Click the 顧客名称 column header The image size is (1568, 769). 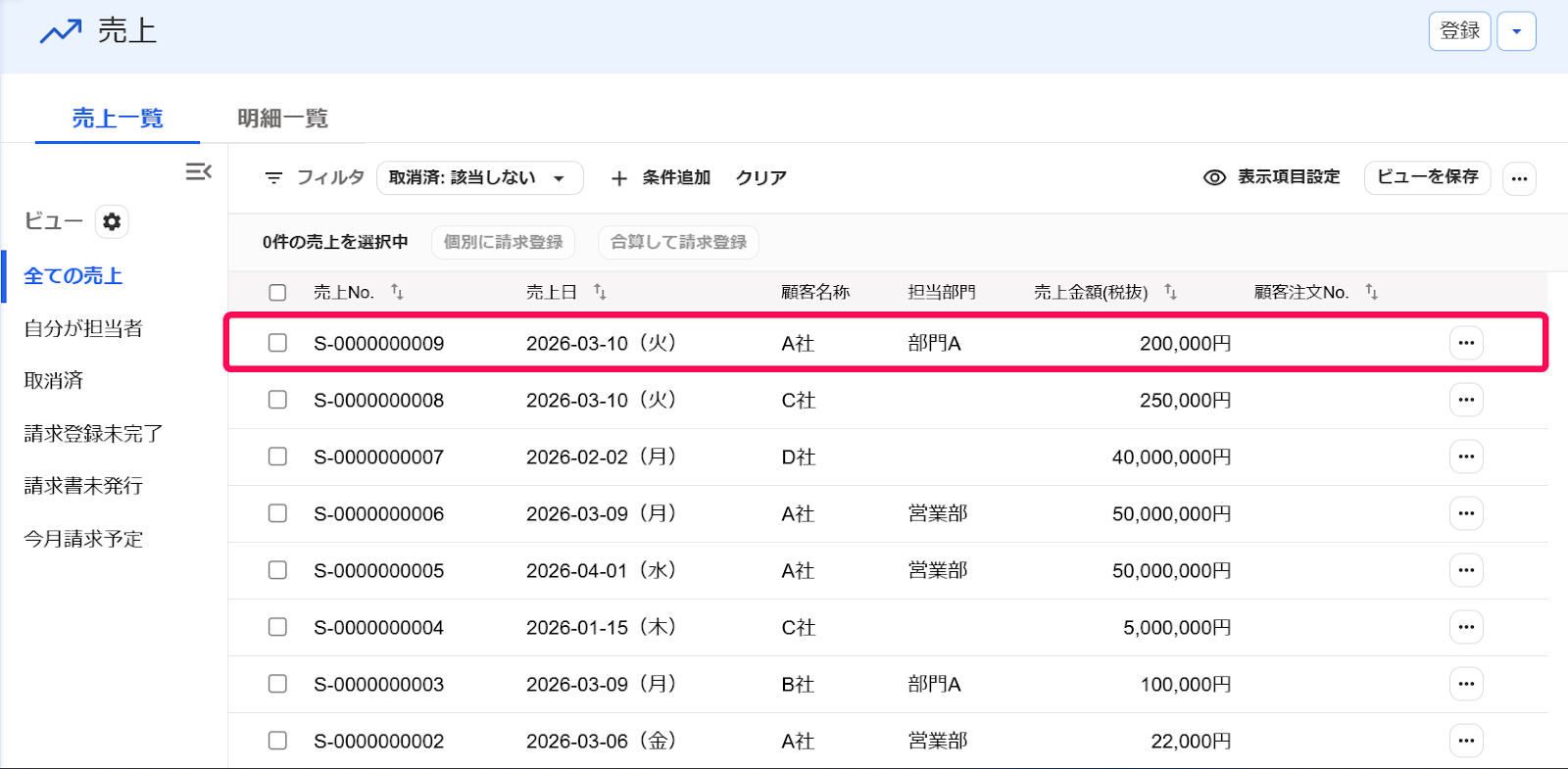coord(815,292)
